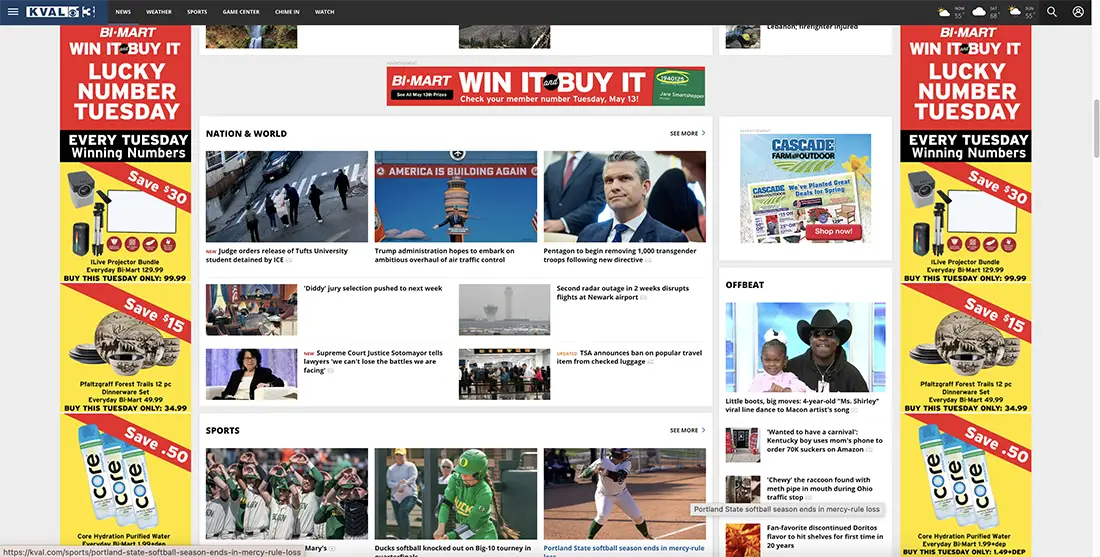Click the foggy Newark tower thumbnail
Image resolution: width=1100 pixels, height=557 pixels.
504,309
